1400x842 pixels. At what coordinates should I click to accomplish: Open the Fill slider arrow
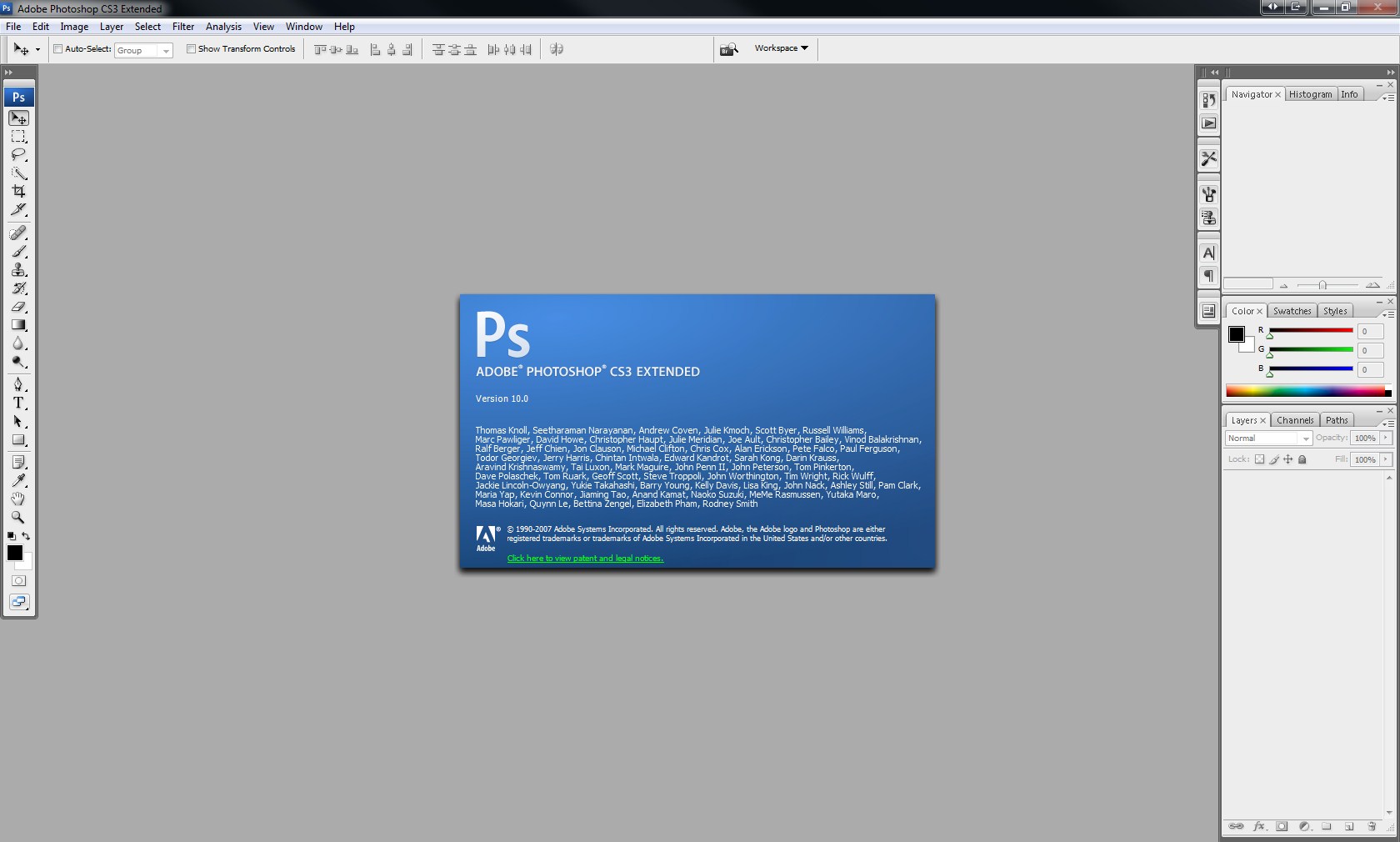click(1386, 459)
